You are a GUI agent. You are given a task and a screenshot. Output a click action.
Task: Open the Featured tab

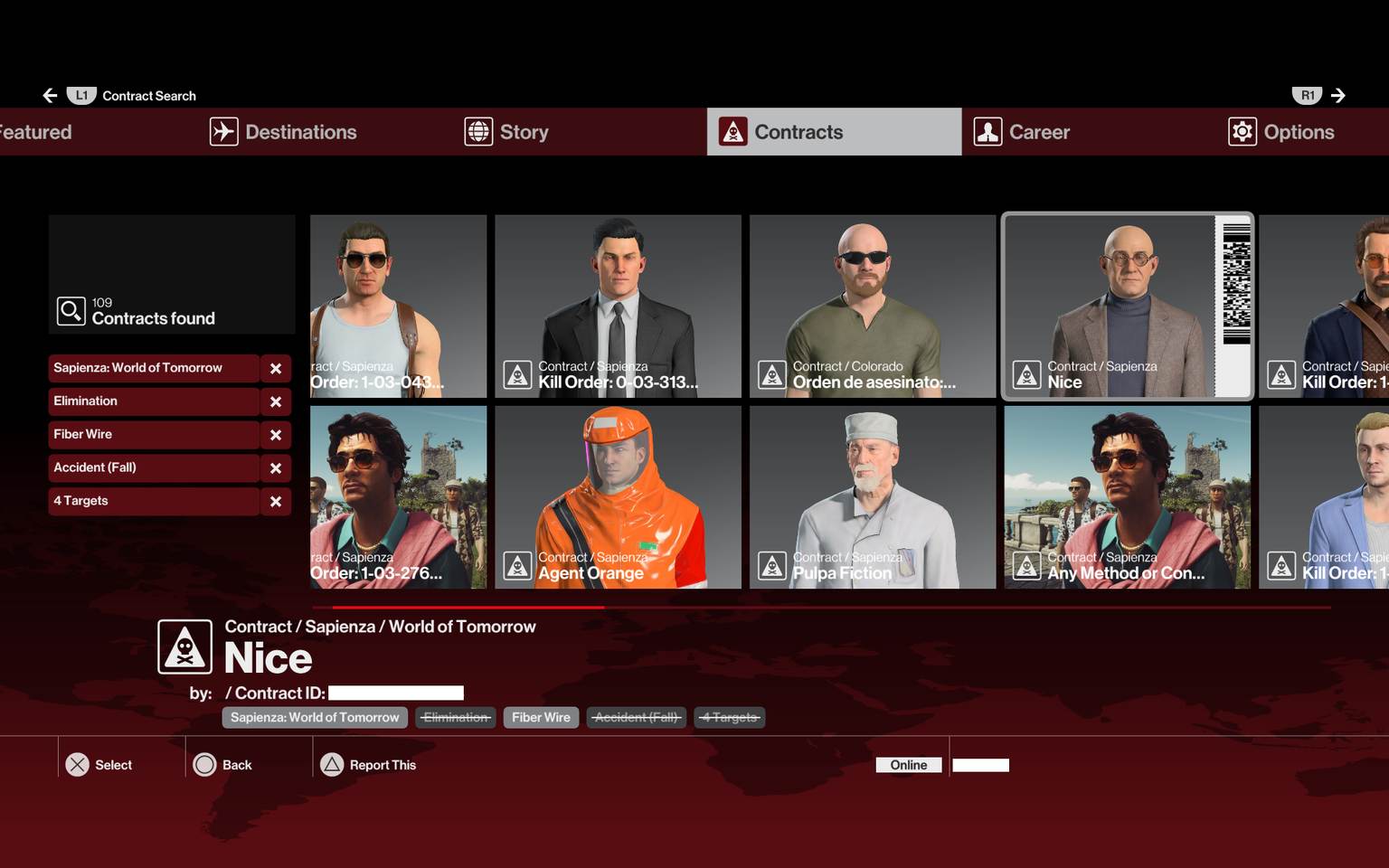pyautogui.click(x=36, y=132)
